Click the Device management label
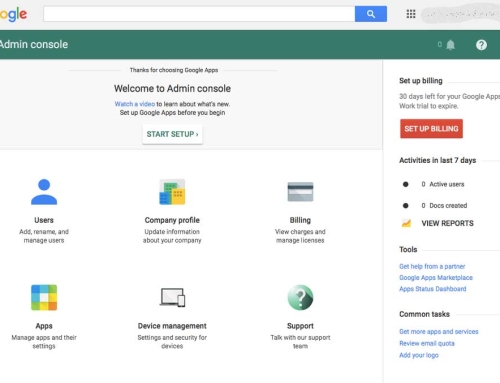500x383 pixels. click(172, 326)
